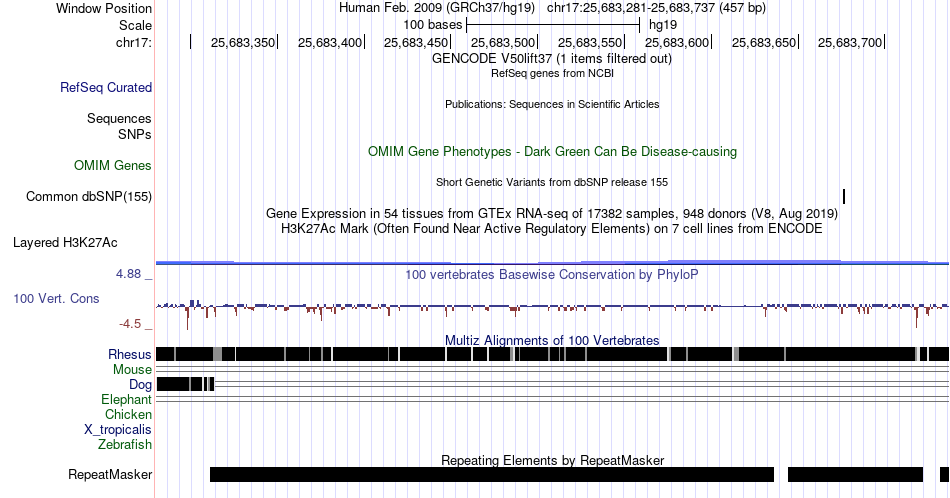This screenshot has width=950, height=498.
Task: Click the Layered H3K27Ac track label
Action: (x=65, y=242)
